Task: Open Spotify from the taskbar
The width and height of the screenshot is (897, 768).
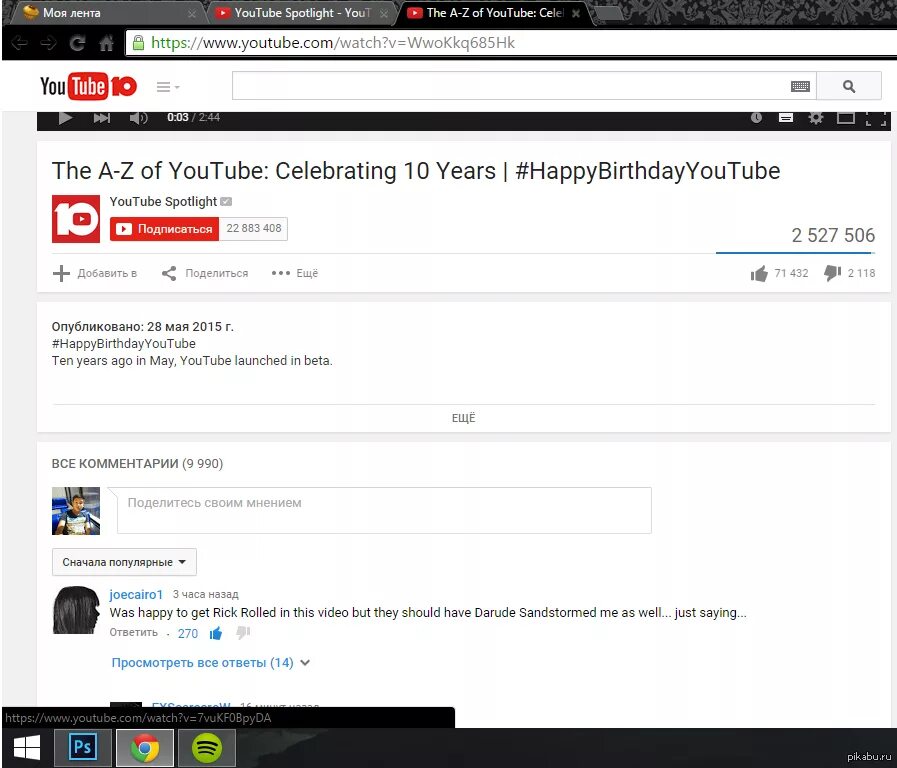Action: [207, 748]
